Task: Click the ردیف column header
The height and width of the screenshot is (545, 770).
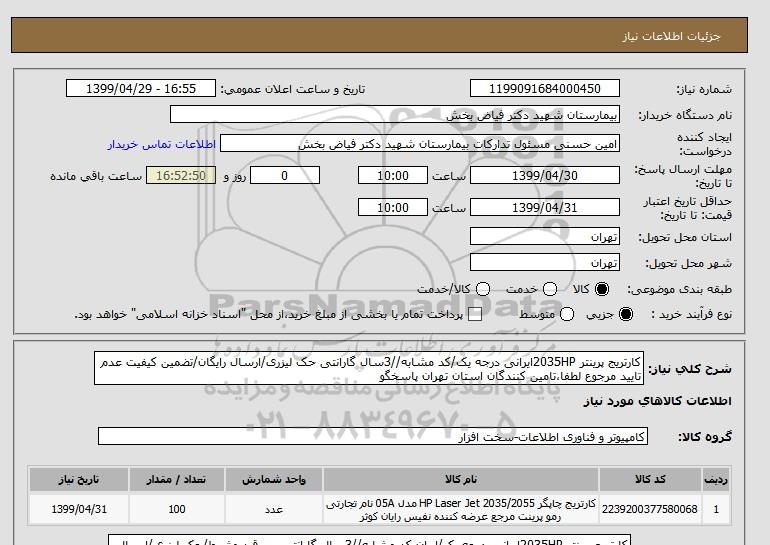Action: [x=716, y=480]
